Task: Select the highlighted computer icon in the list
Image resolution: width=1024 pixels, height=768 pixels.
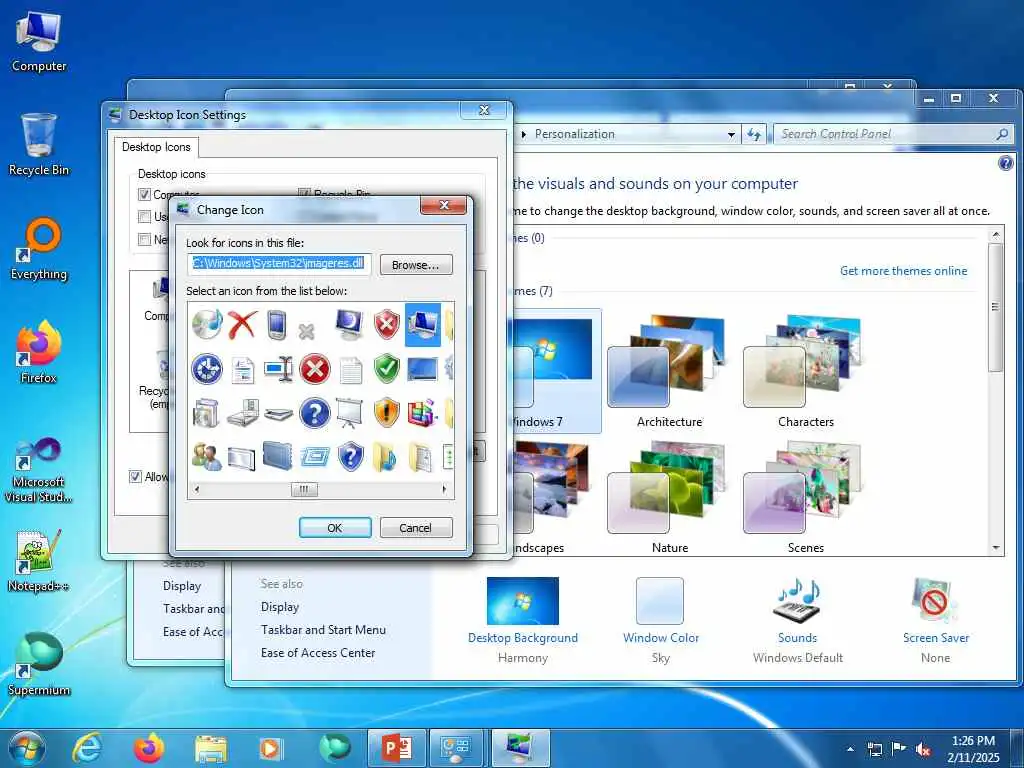Action: pos(423,325)
